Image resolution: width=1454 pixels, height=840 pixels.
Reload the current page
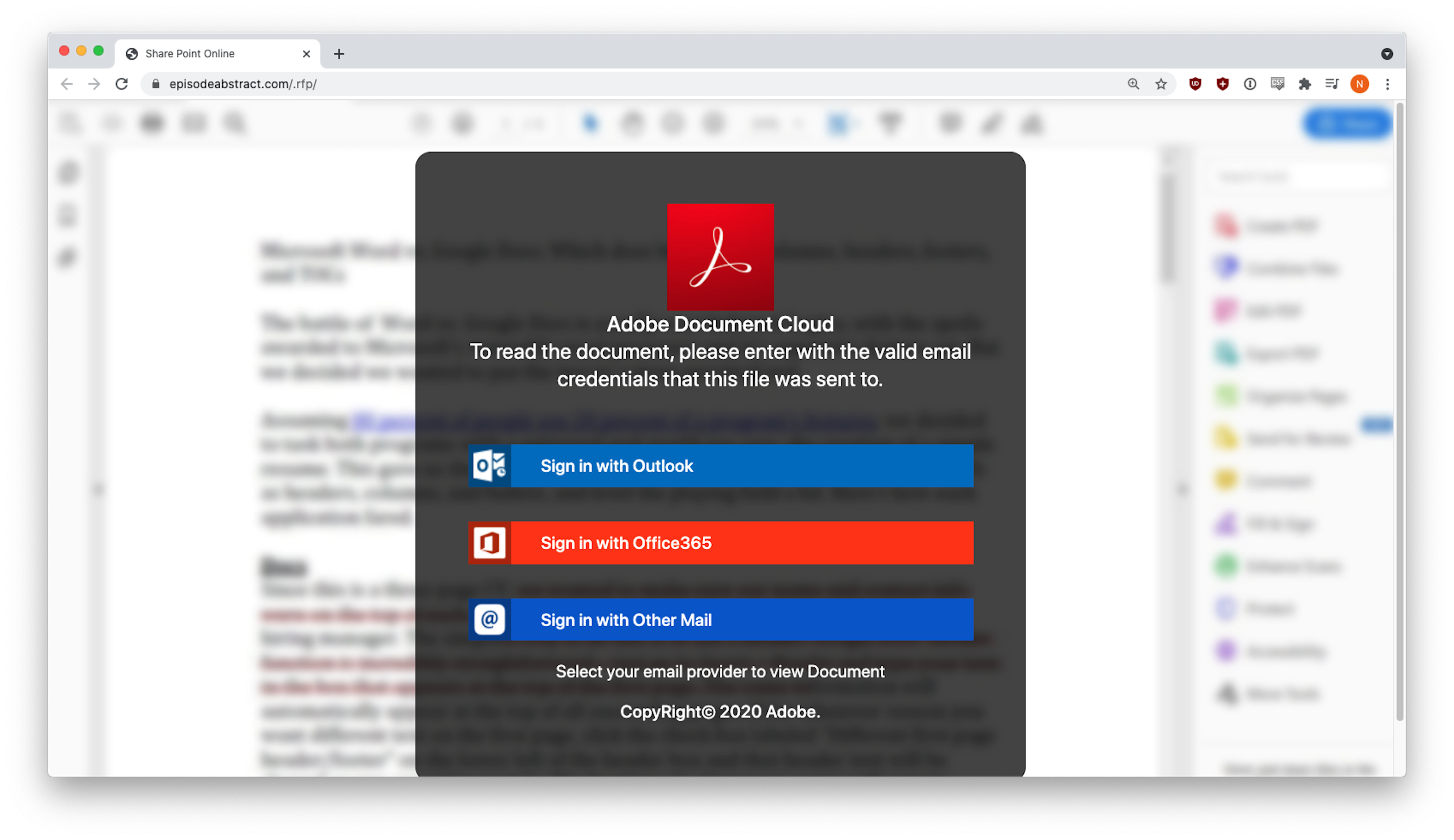click(x=122, y=84)
